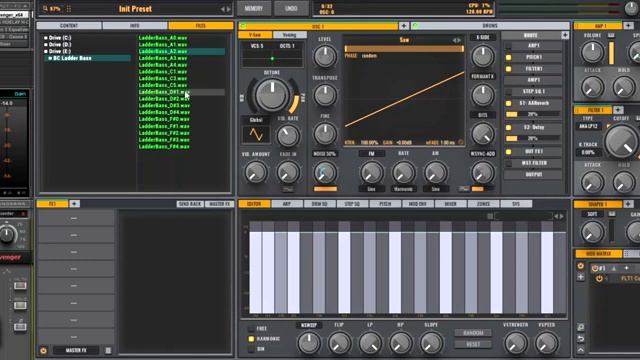Click the MASTER FX tab button
640x360 pixels.
pos(219,204)
